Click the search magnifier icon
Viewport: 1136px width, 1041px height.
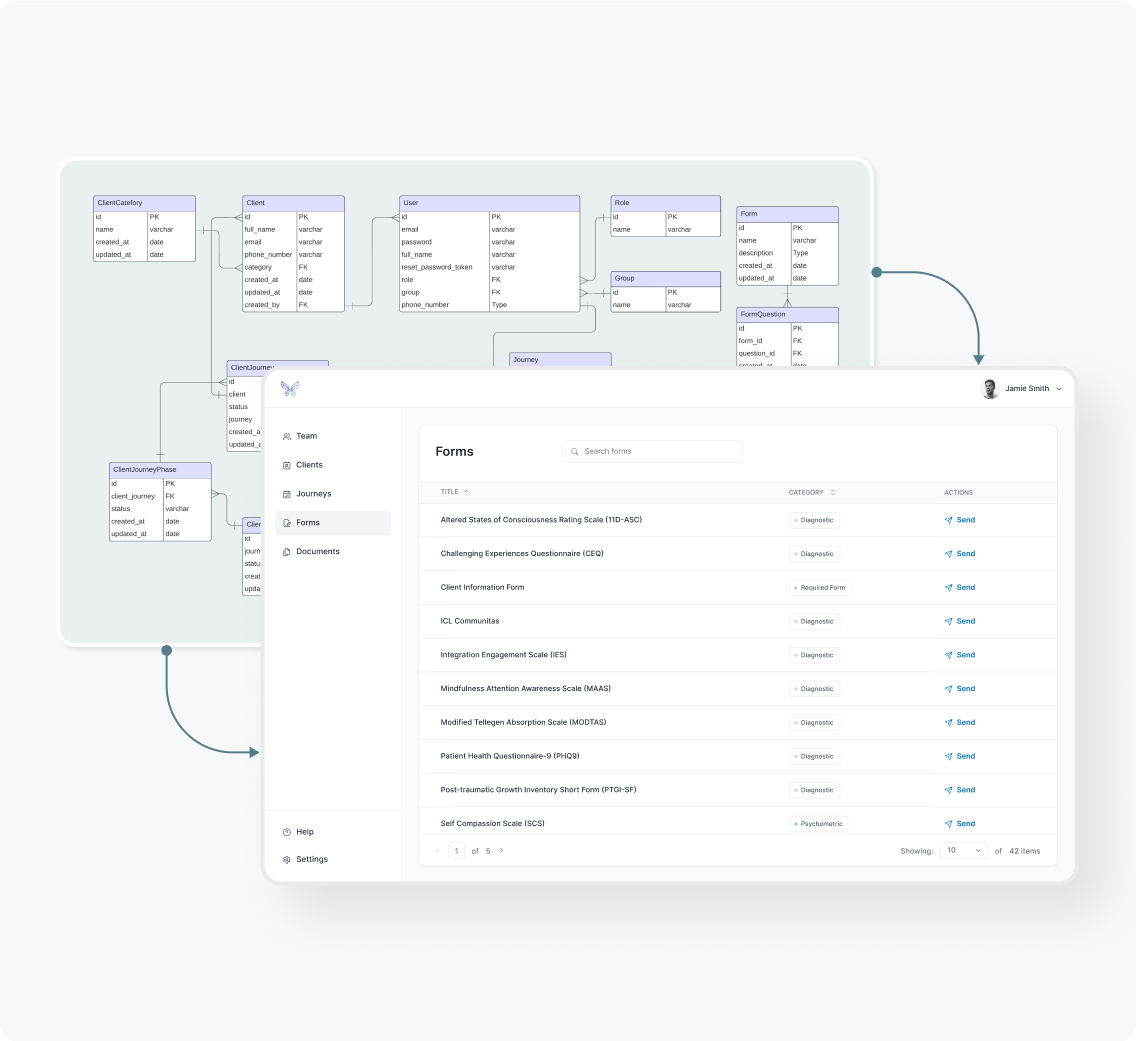click(575, 452)
